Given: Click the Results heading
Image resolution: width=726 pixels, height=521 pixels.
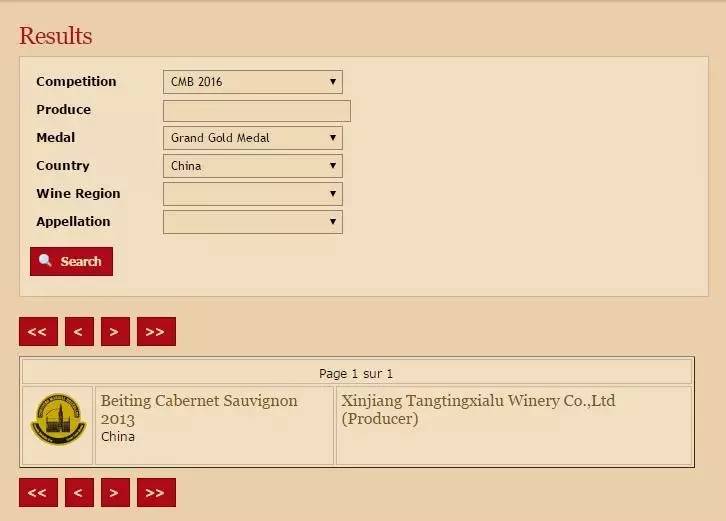Looking at the screenshot, I should tap(56, 36).
